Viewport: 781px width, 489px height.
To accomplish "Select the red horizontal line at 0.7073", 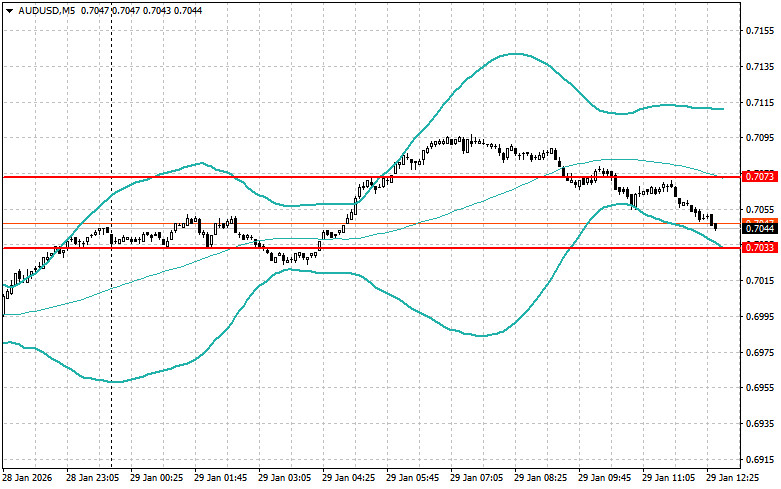I will 372,177.
